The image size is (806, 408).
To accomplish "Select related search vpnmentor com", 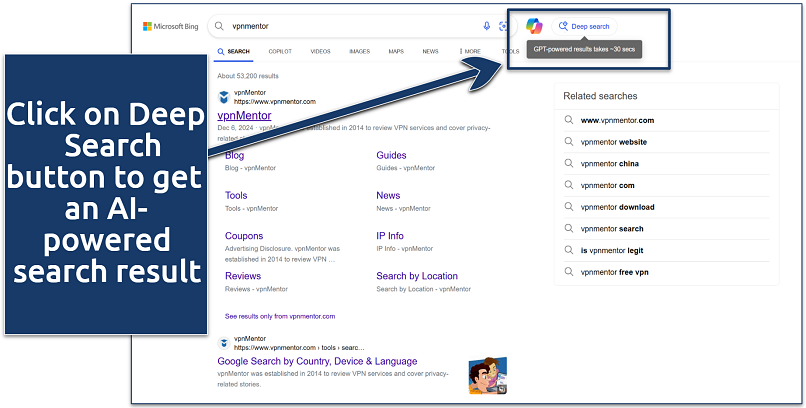I will [608, 186].
